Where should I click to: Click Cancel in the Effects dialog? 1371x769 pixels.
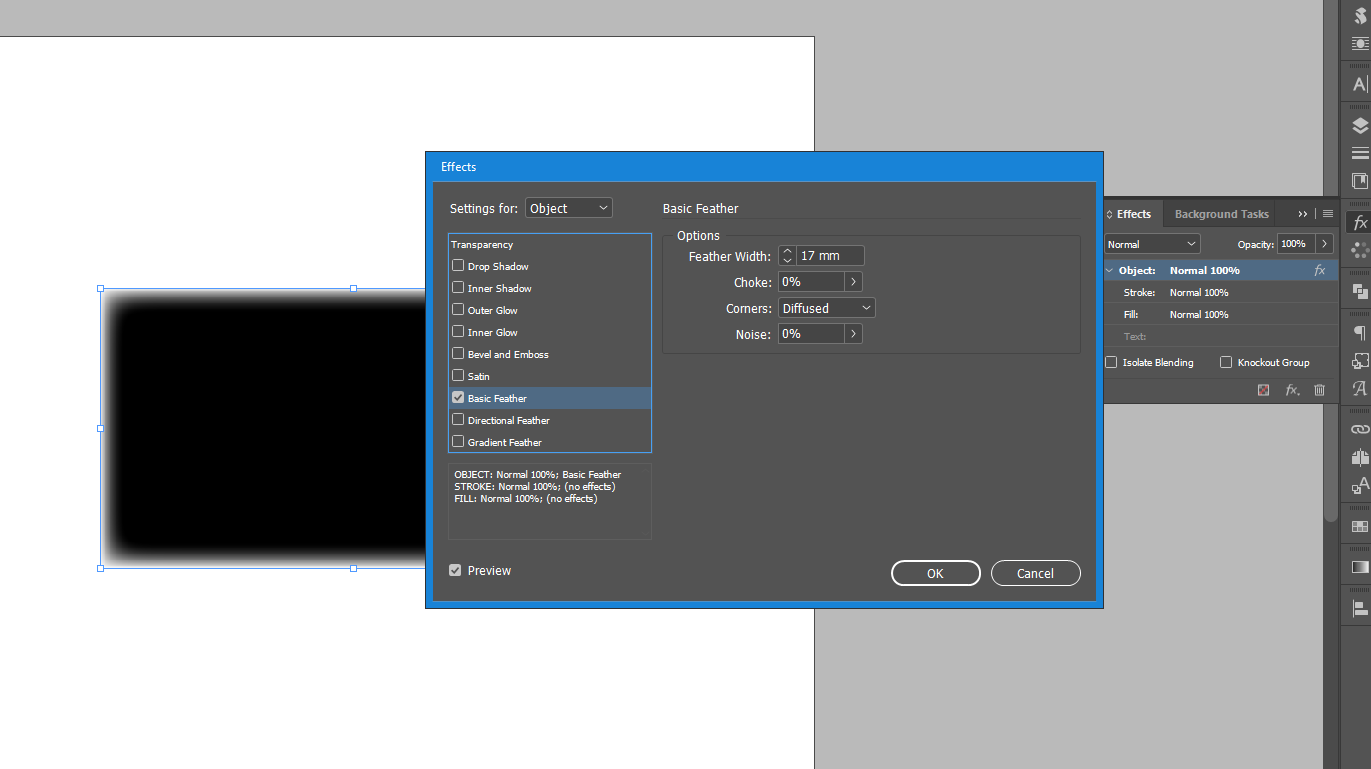click(1035, 573)
